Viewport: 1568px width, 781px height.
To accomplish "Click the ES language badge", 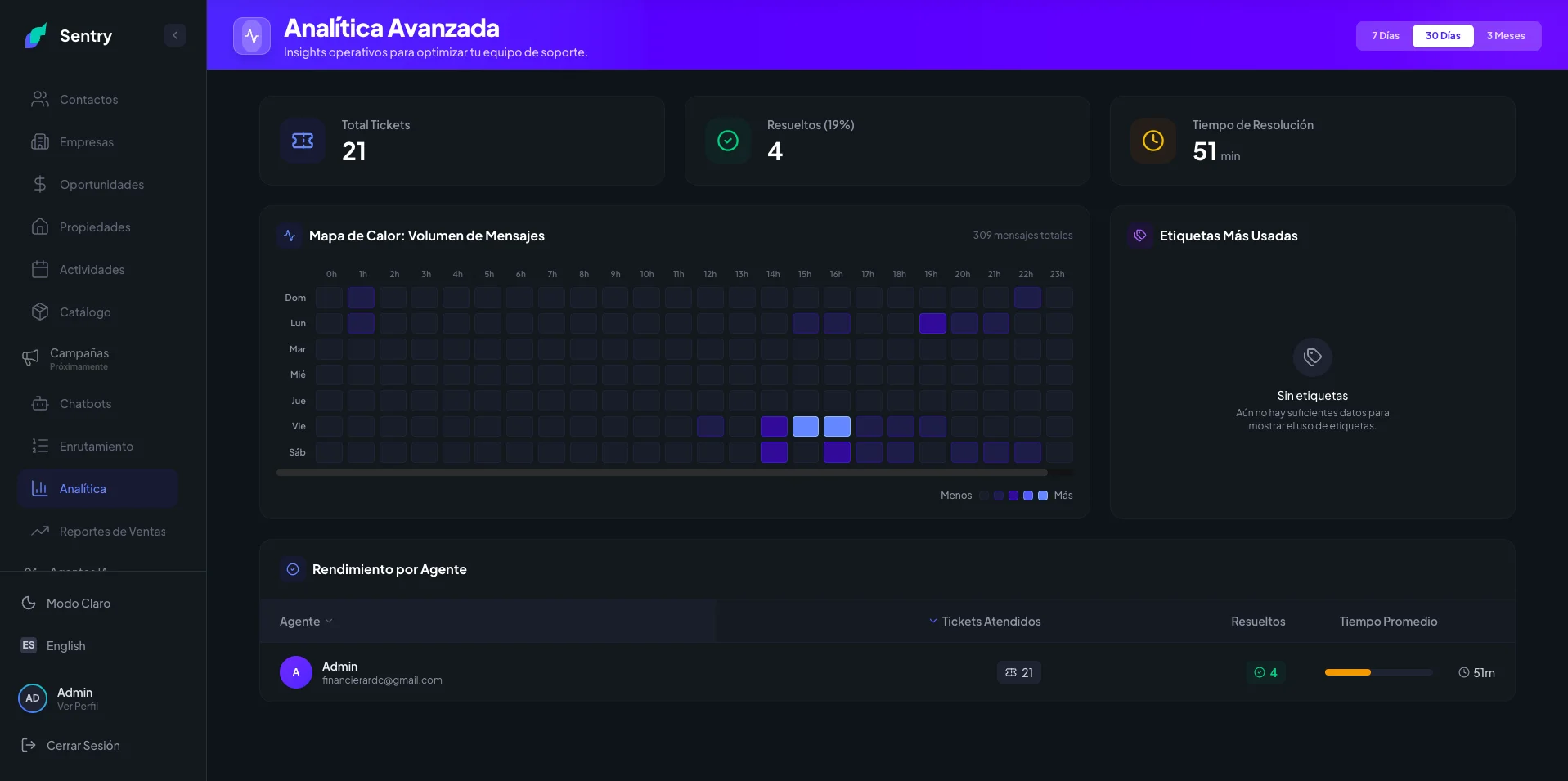I will pyautogui.click(x=29, y=645).
